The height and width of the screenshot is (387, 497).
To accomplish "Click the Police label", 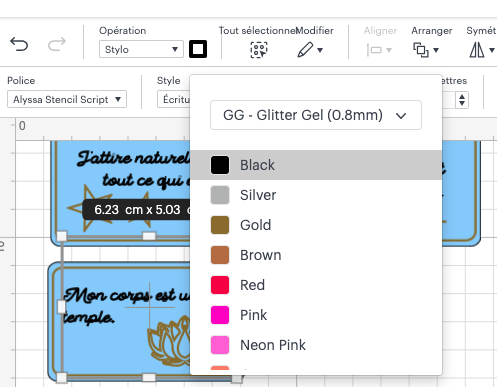I will coord(21,81).
